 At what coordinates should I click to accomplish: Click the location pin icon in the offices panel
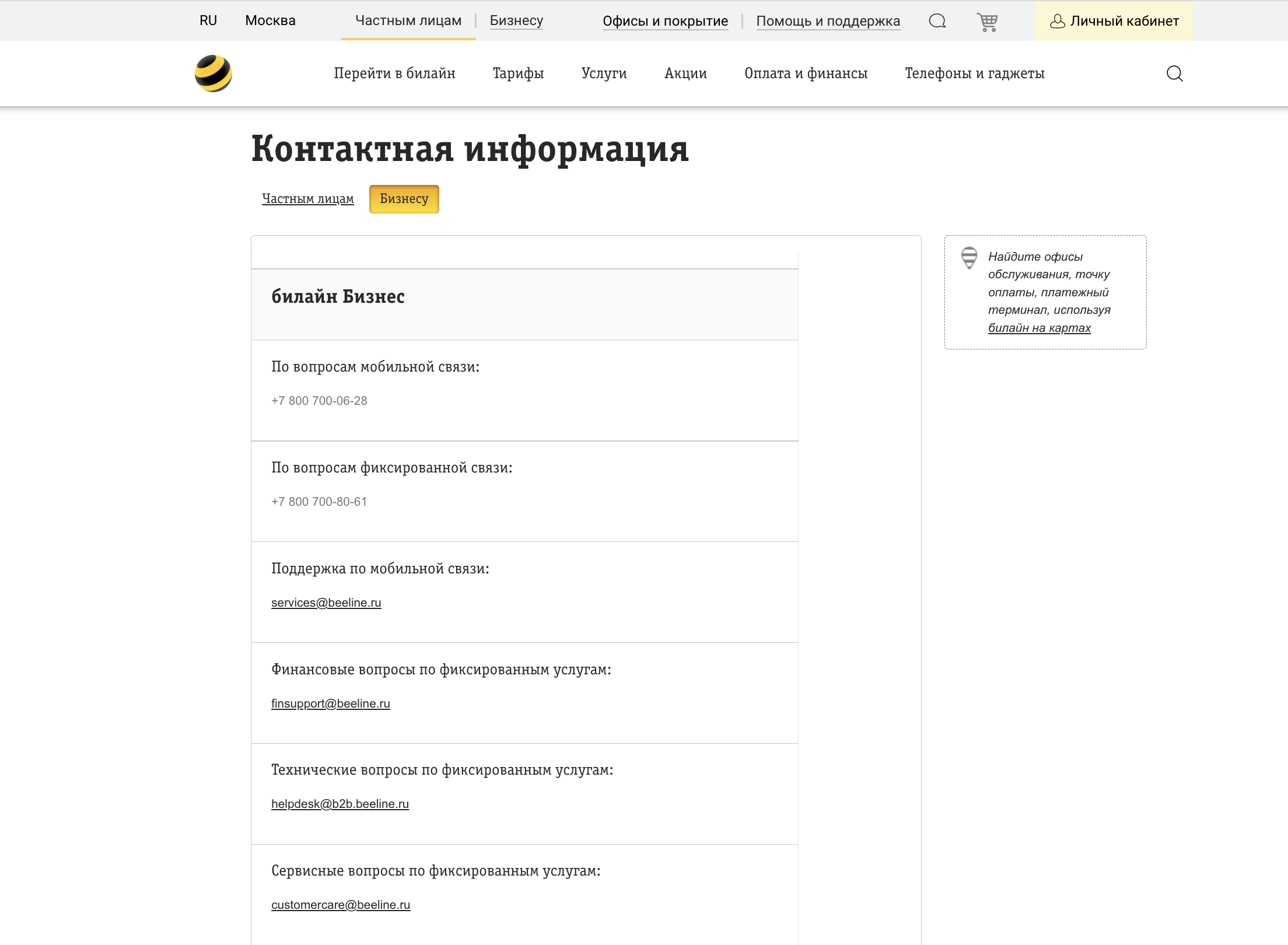tap(970, 257)
